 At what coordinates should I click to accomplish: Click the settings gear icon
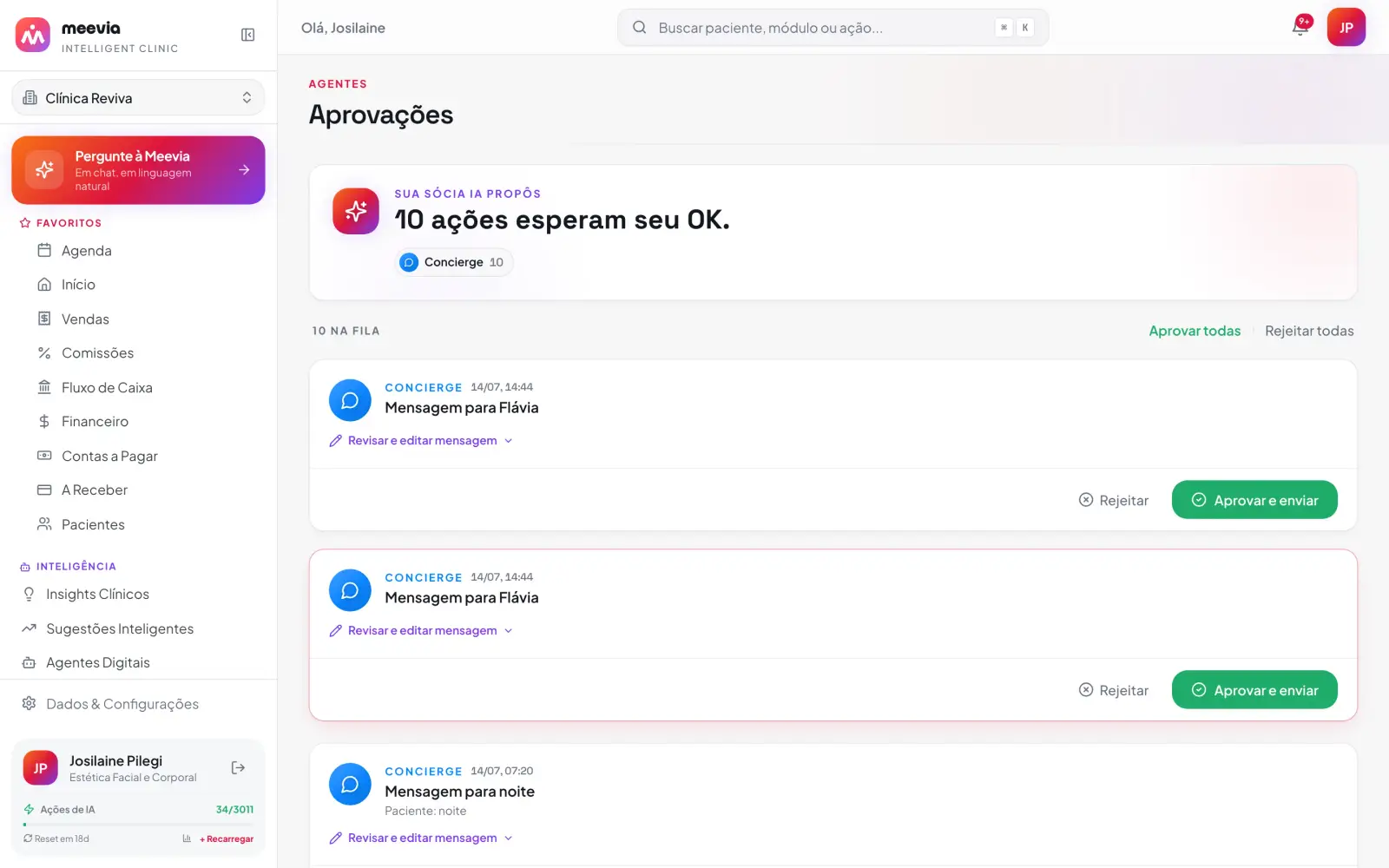(29, 703)
